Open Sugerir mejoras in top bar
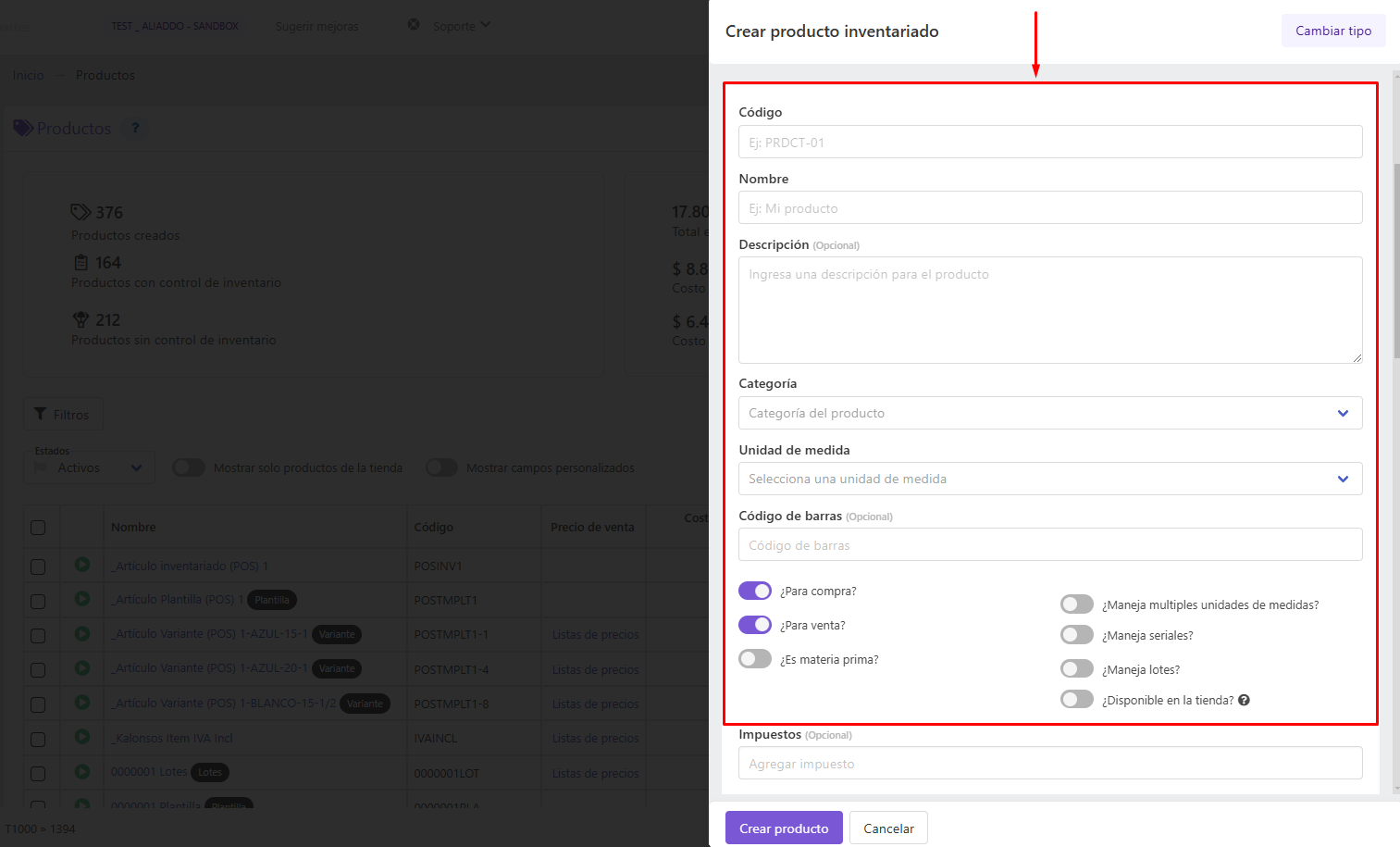The width and height of the screenshot is (1400, 847). coord(316,26)
